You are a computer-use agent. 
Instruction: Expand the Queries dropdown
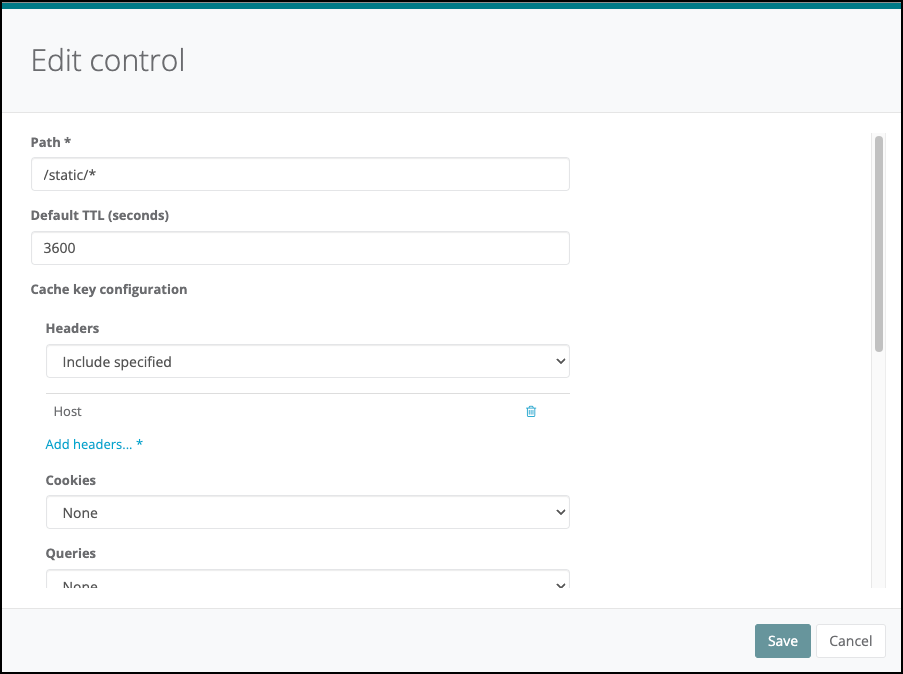[307, 581]
